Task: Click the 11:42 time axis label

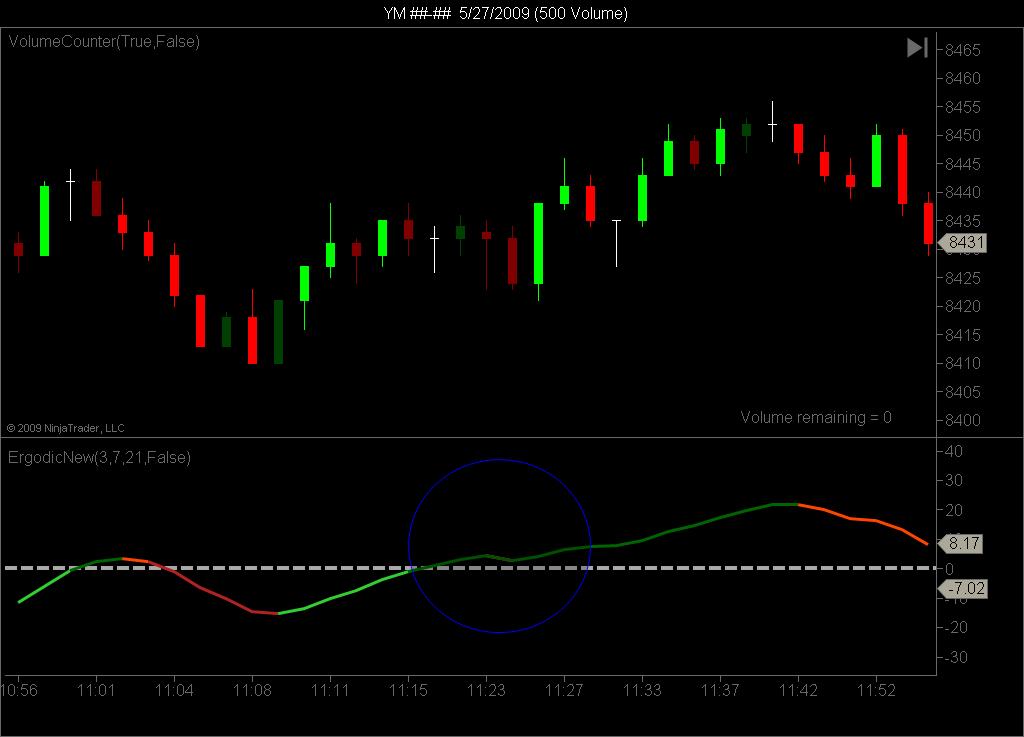Action: click(798, 690)
